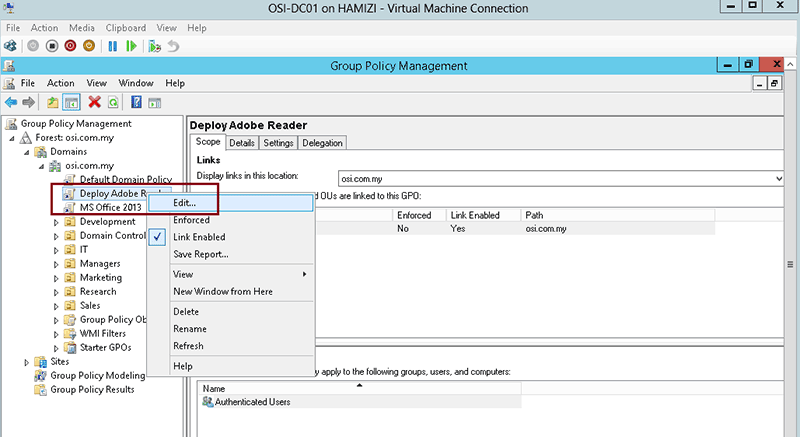The image size is (800, 437).
Task: Choose Help in context menu
Action: 231,366
